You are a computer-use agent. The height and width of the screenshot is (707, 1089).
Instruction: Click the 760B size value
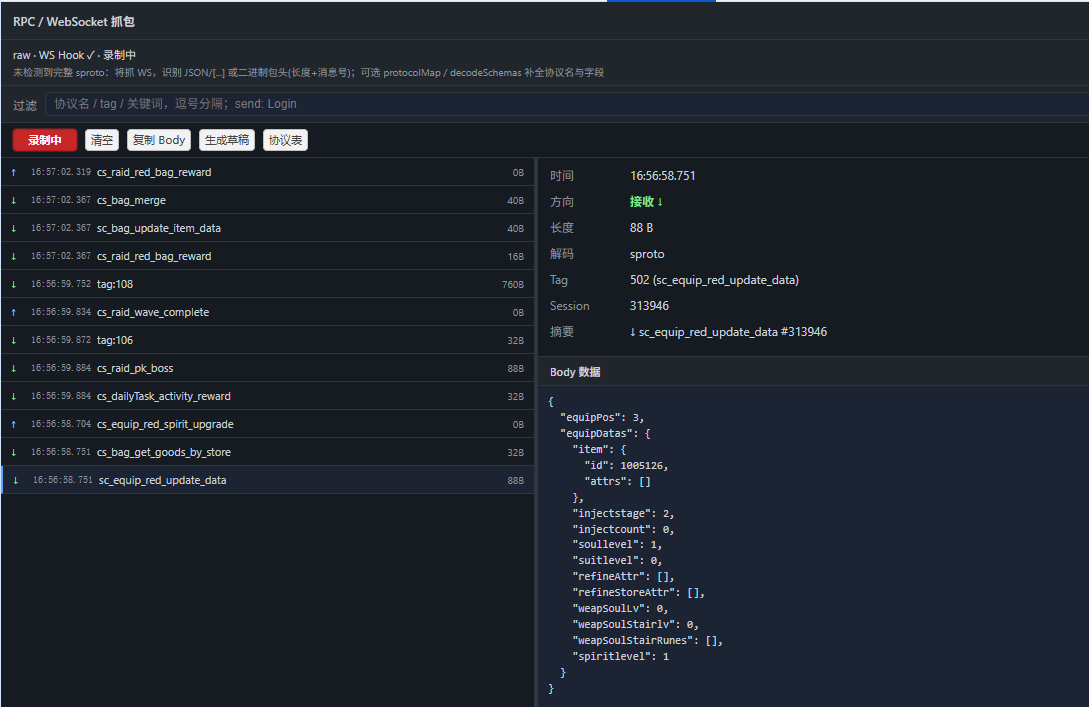tap(513, 285)
